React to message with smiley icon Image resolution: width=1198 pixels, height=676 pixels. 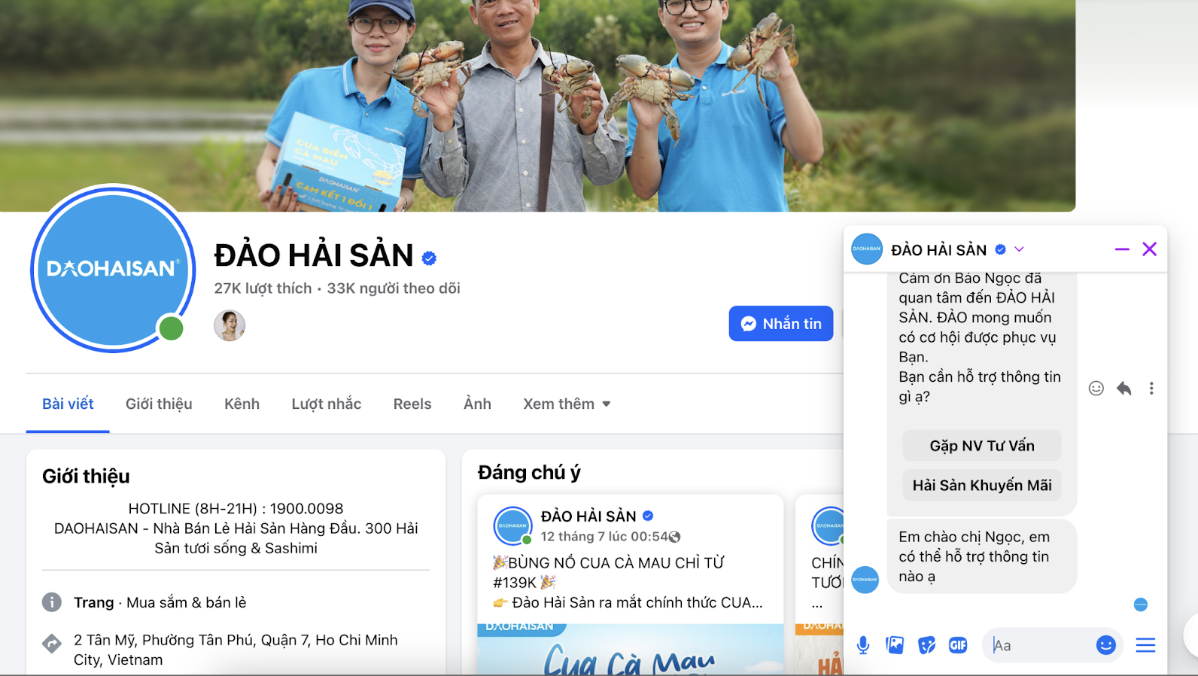pos(1096,388)
